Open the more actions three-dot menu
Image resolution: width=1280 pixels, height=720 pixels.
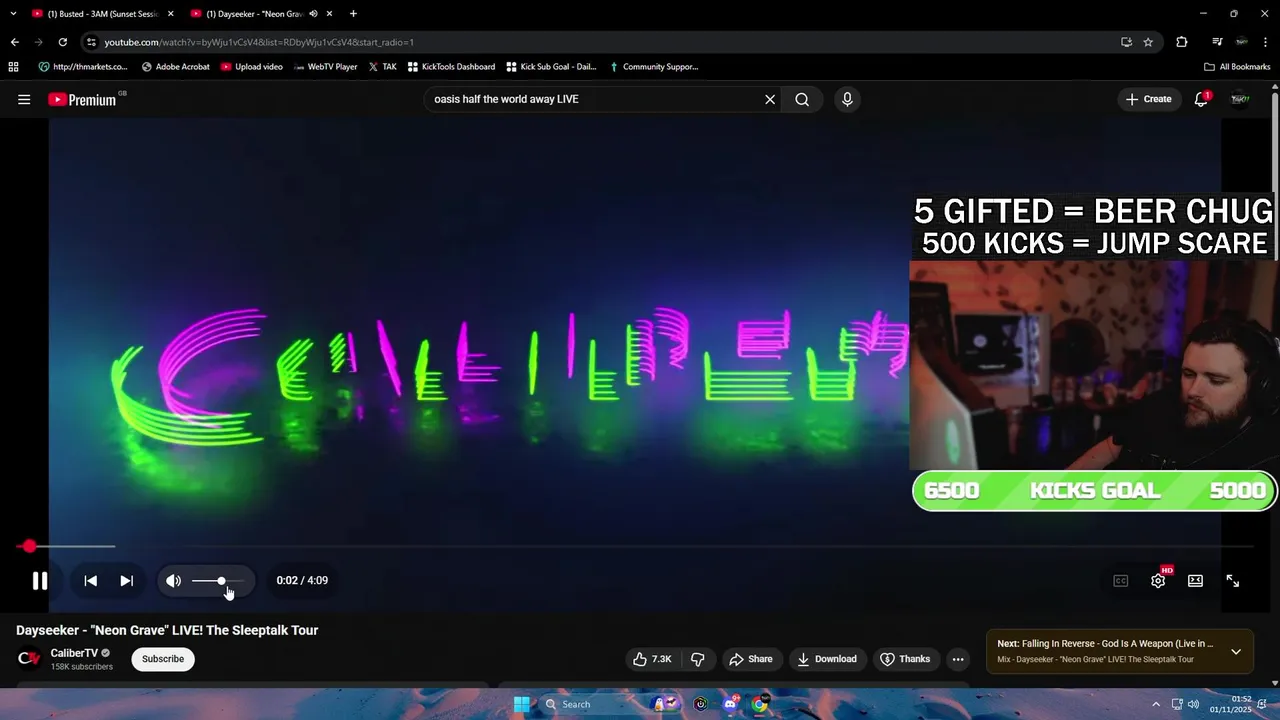pos(958,659)
